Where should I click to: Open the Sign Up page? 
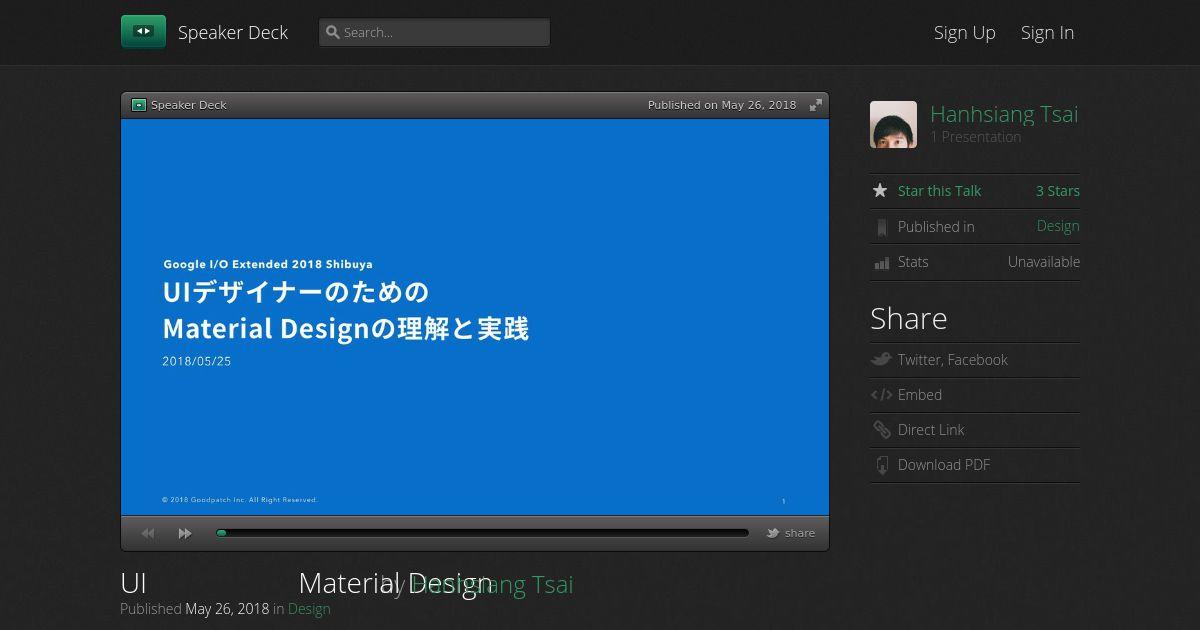[x=964, y=32]
